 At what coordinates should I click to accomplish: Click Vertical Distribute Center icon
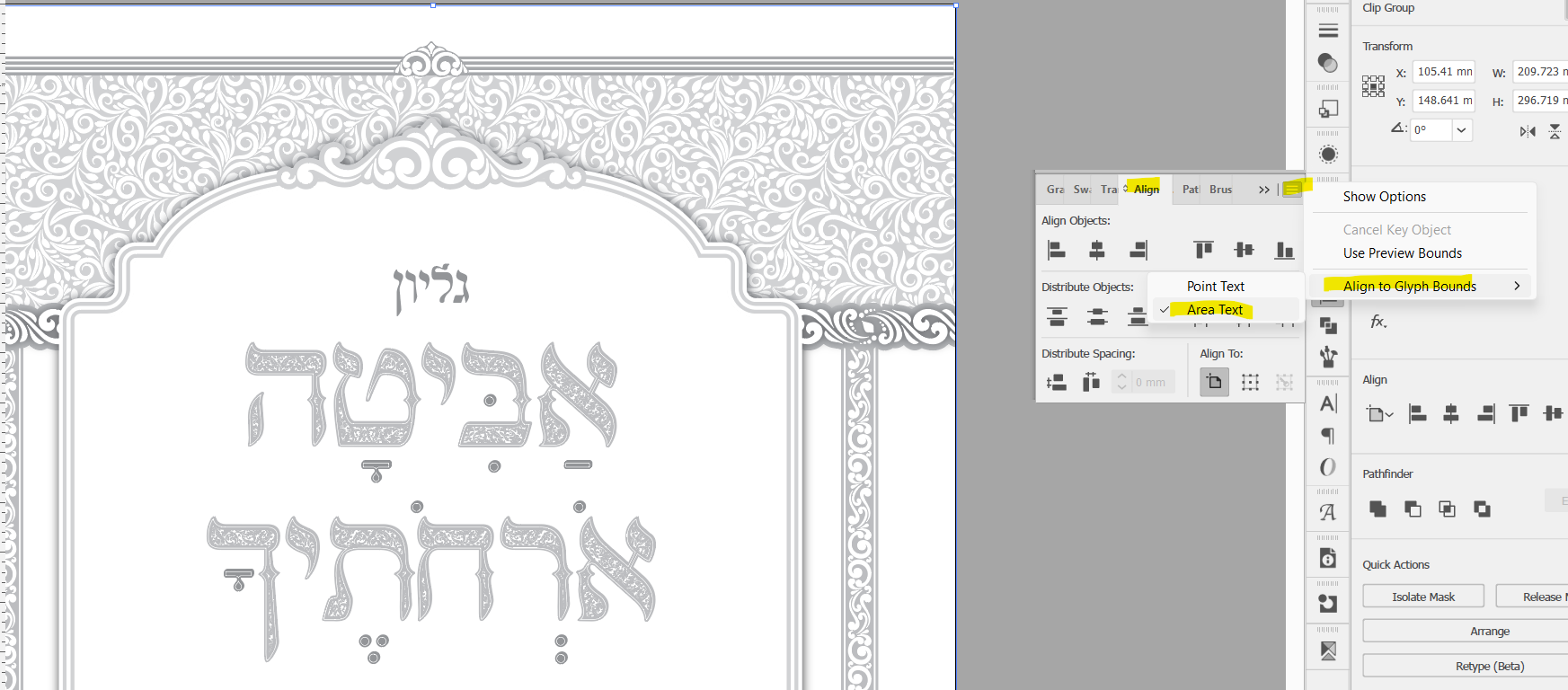click(1097, 316)
